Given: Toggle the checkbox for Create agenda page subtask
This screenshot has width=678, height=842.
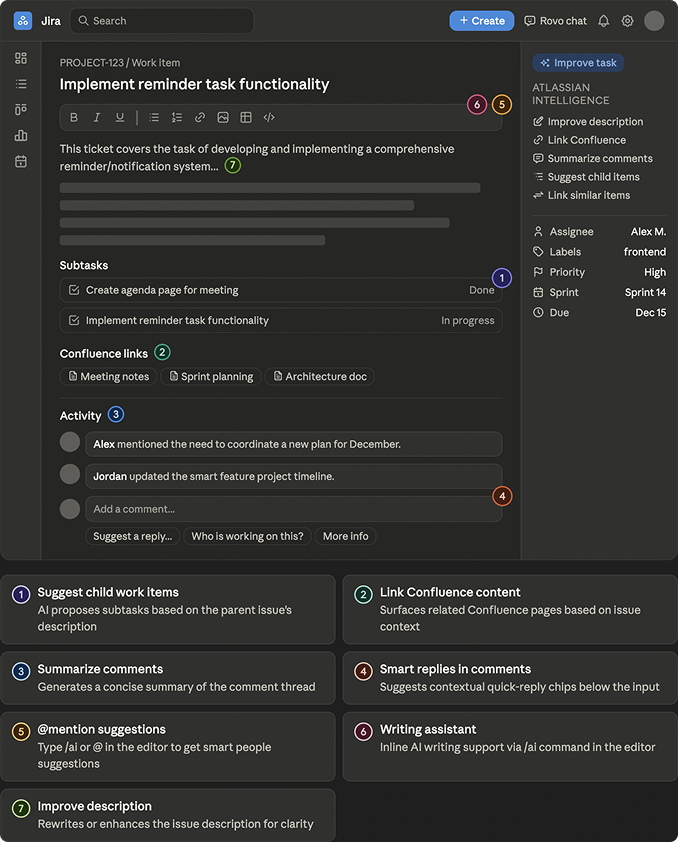Looking at the screenshot, I should click(74, 290).
